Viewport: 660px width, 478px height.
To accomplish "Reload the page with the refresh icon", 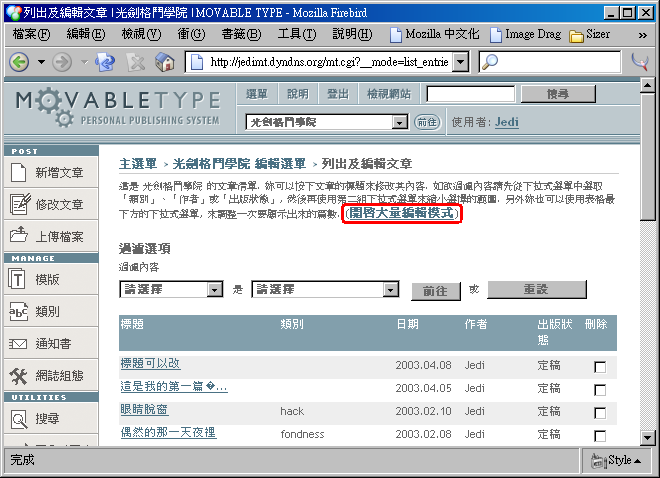I will (x=105, y=62).
